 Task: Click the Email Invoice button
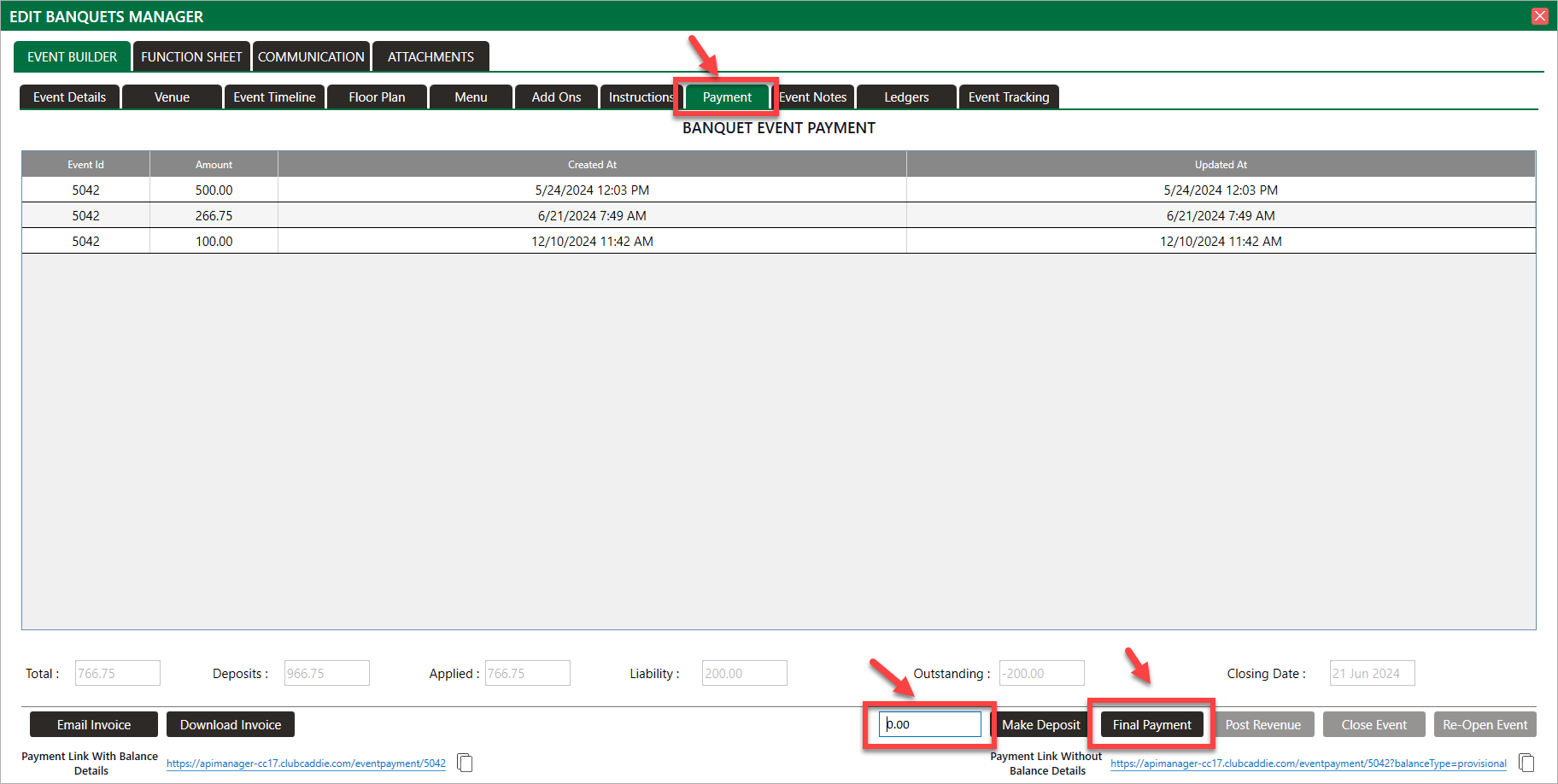(94, 725)
